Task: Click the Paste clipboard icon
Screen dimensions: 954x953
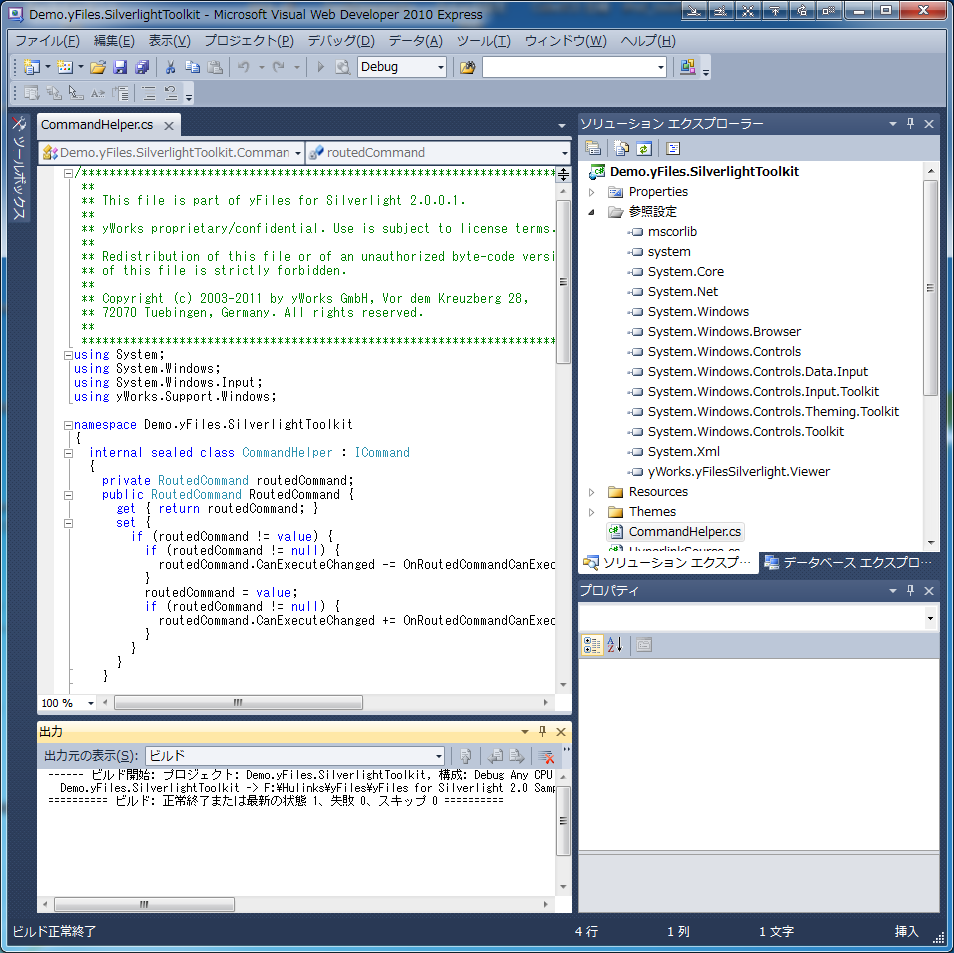Action: pyautogui.click(x=215, y=67)
